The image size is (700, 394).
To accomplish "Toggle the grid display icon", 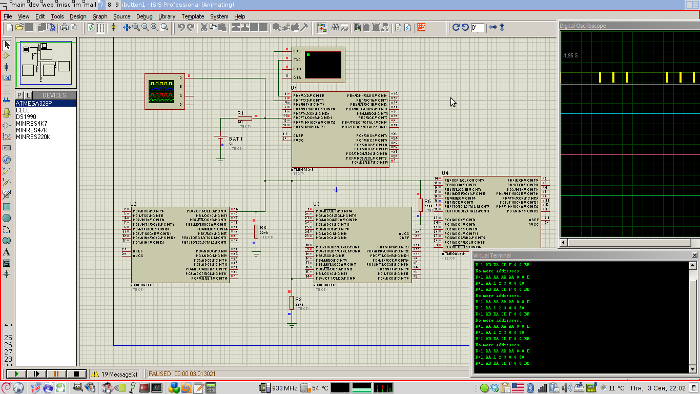I will pos(101,28).
